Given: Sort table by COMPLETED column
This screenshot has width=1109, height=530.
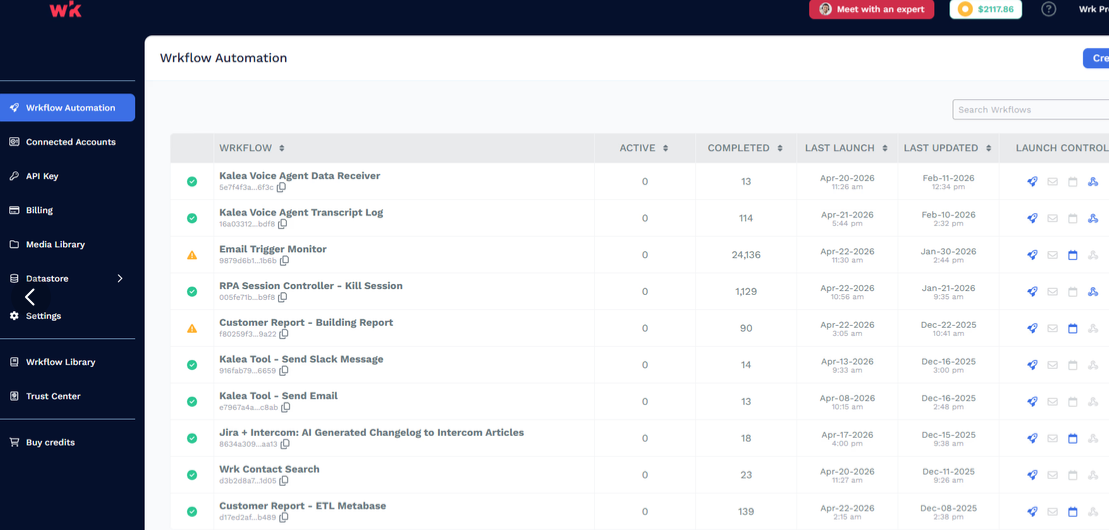Looking at the screenshot, I should [779, 149].
